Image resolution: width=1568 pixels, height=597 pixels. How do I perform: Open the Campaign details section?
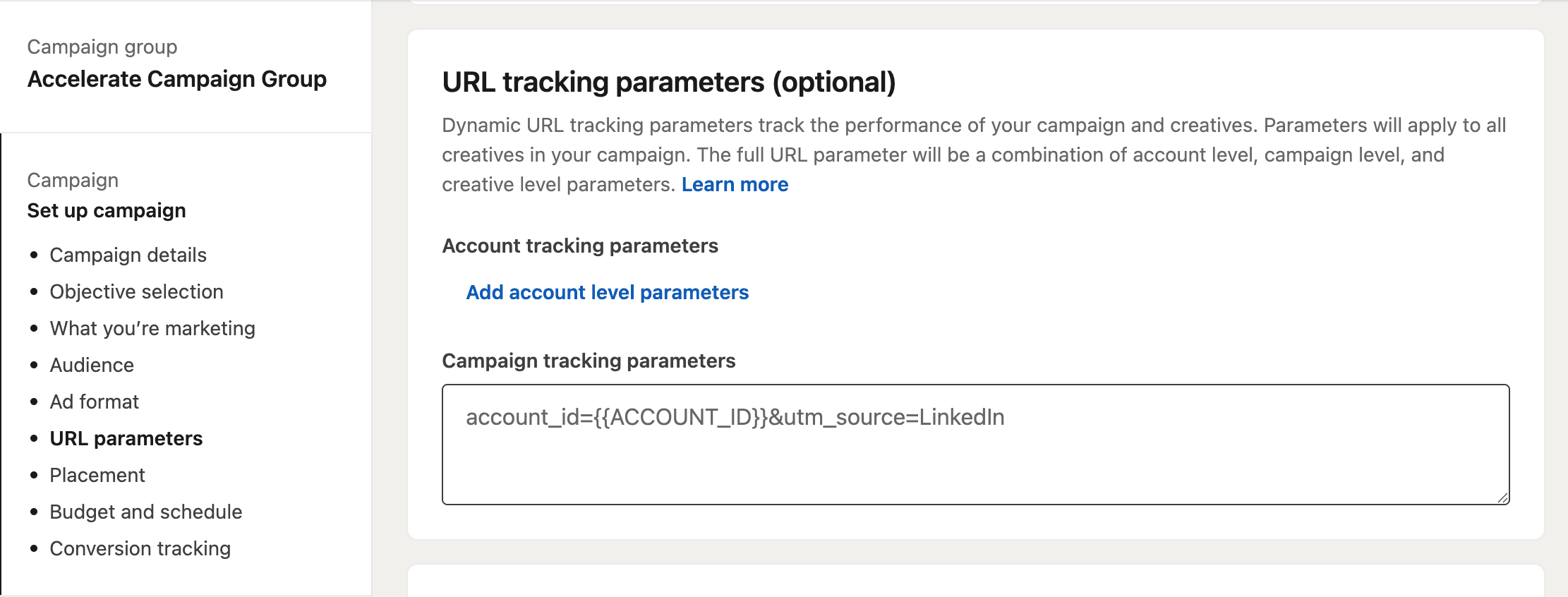[128, 255]
